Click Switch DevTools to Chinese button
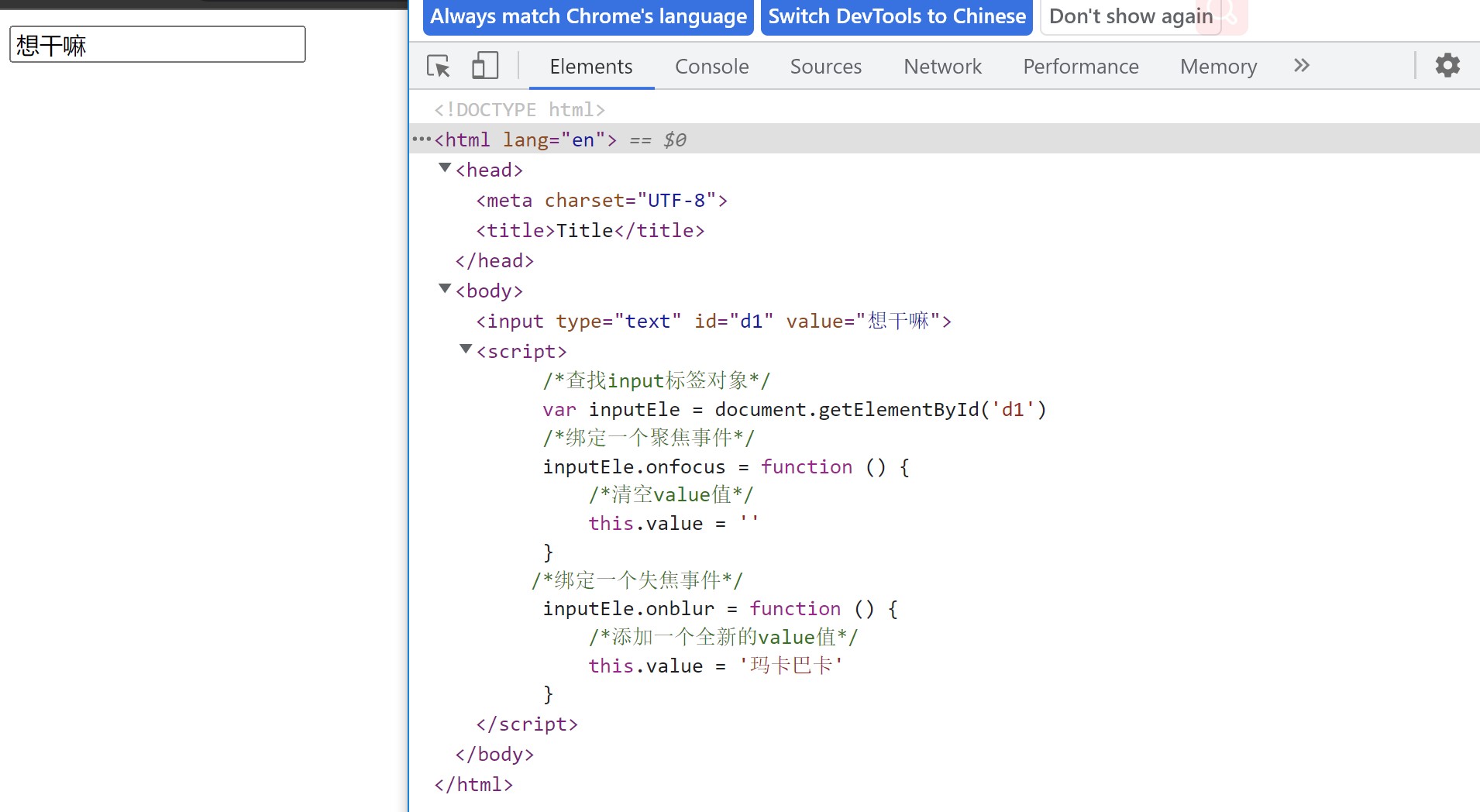 pos(897,16)
